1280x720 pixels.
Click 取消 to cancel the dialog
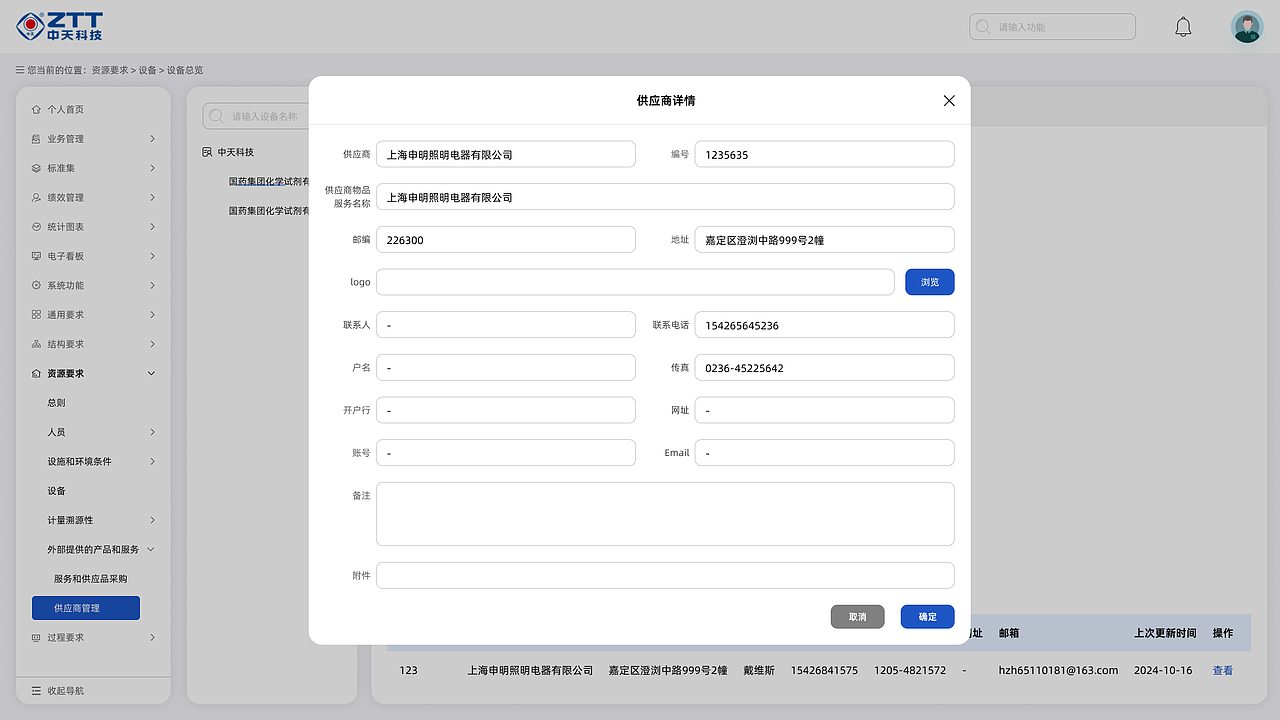[857, 616]
